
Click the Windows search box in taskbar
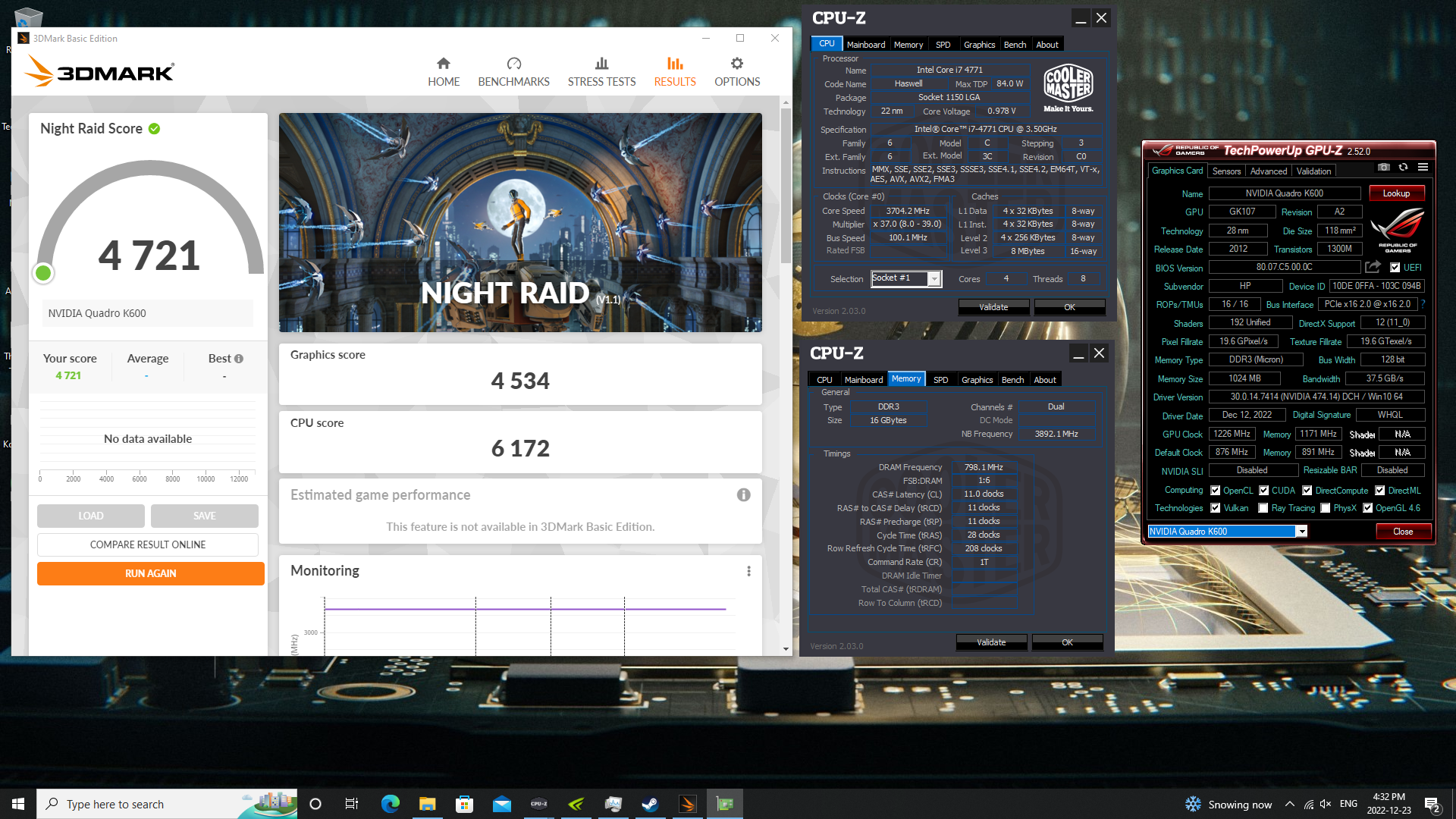167,804
